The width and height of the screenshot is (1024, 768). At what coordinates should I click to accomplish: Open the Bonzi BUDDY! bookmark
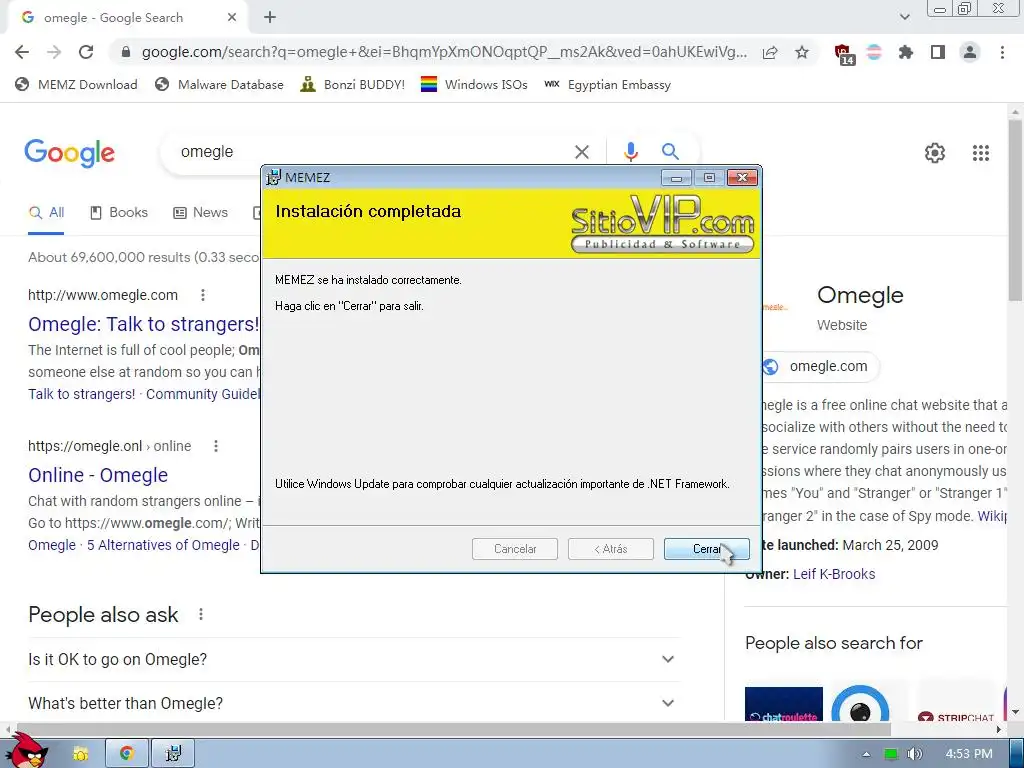coord(353,84)
